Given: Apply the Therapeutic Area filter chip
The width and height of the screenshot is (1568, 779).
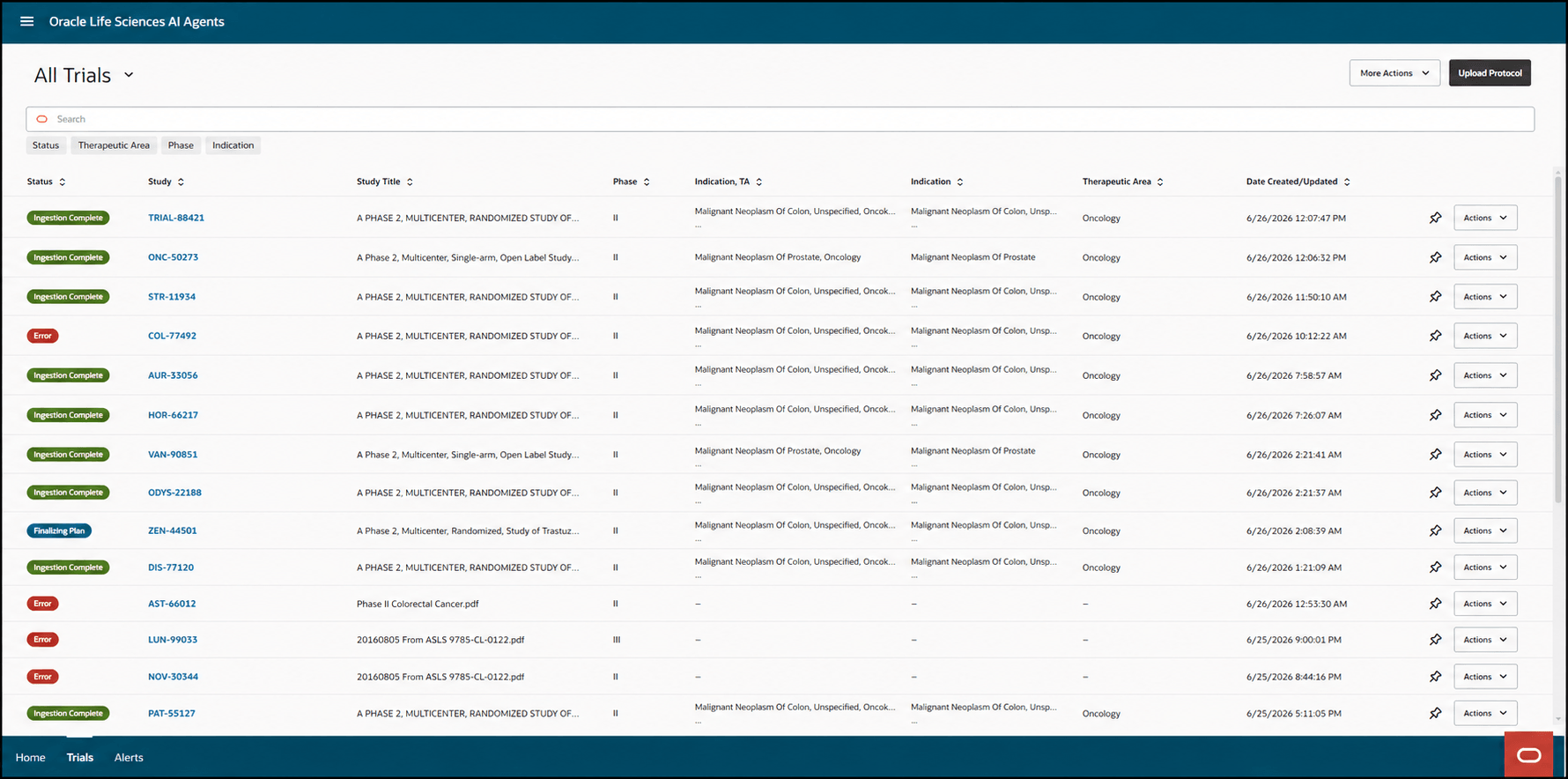Looking at the screenshot, I should tap(114, 145).
